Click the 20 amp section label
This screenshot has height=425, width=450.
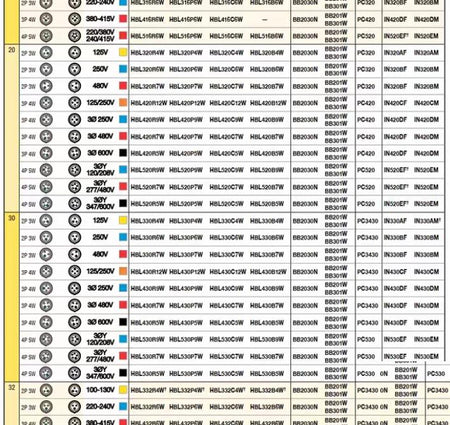12,50
